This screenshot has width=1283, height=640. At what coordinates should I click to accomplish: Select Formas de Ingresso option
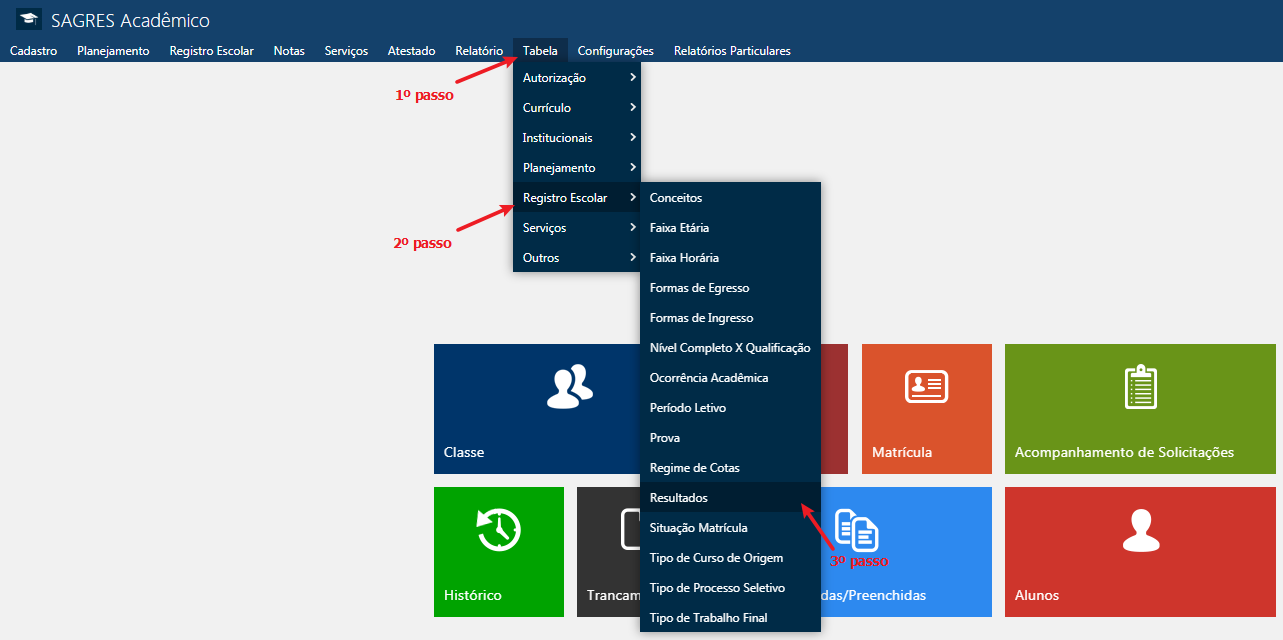point(701,318)
